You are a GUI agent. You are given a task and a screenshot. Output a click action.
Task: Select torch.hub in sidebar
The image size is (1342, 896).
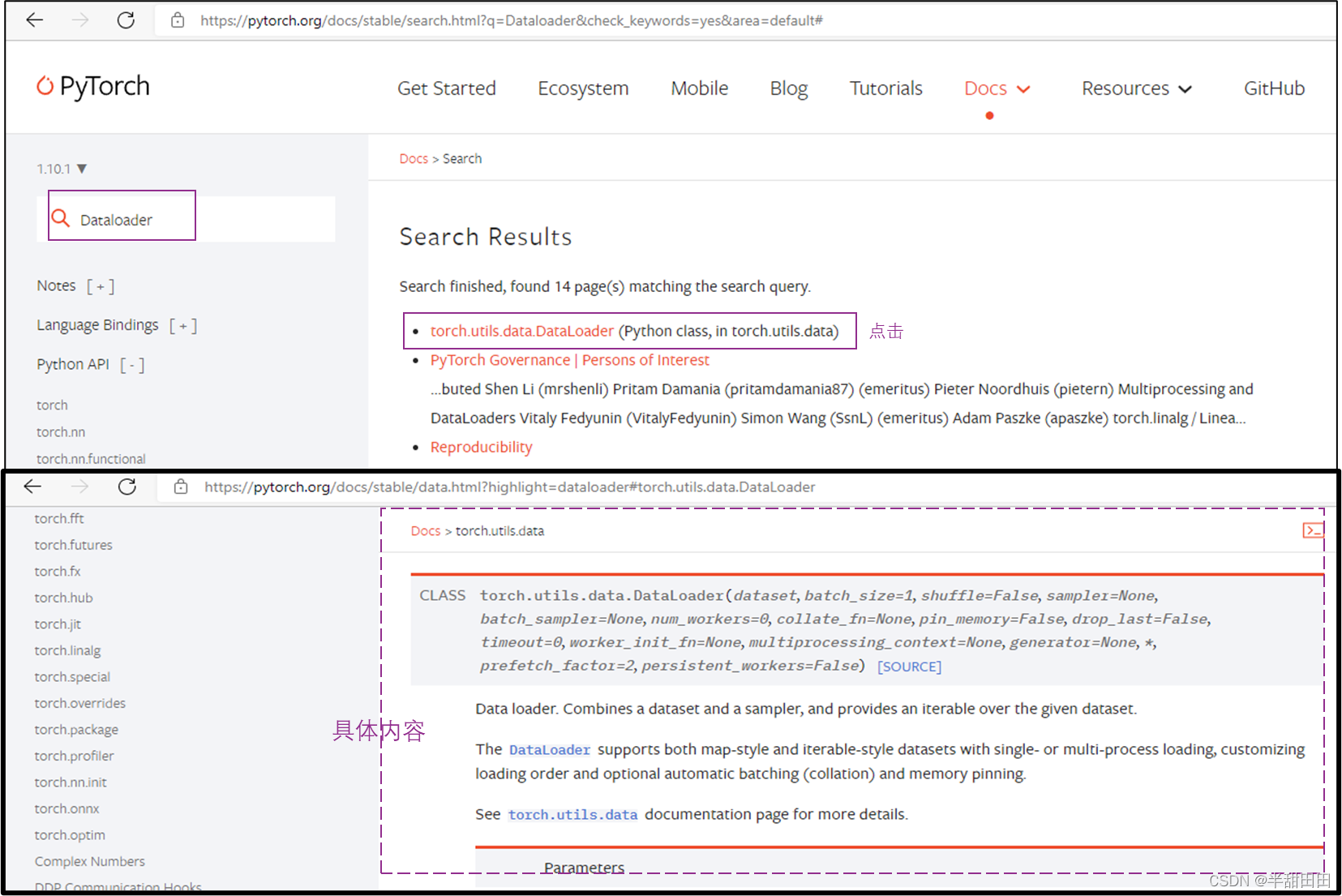pos(63,598)
